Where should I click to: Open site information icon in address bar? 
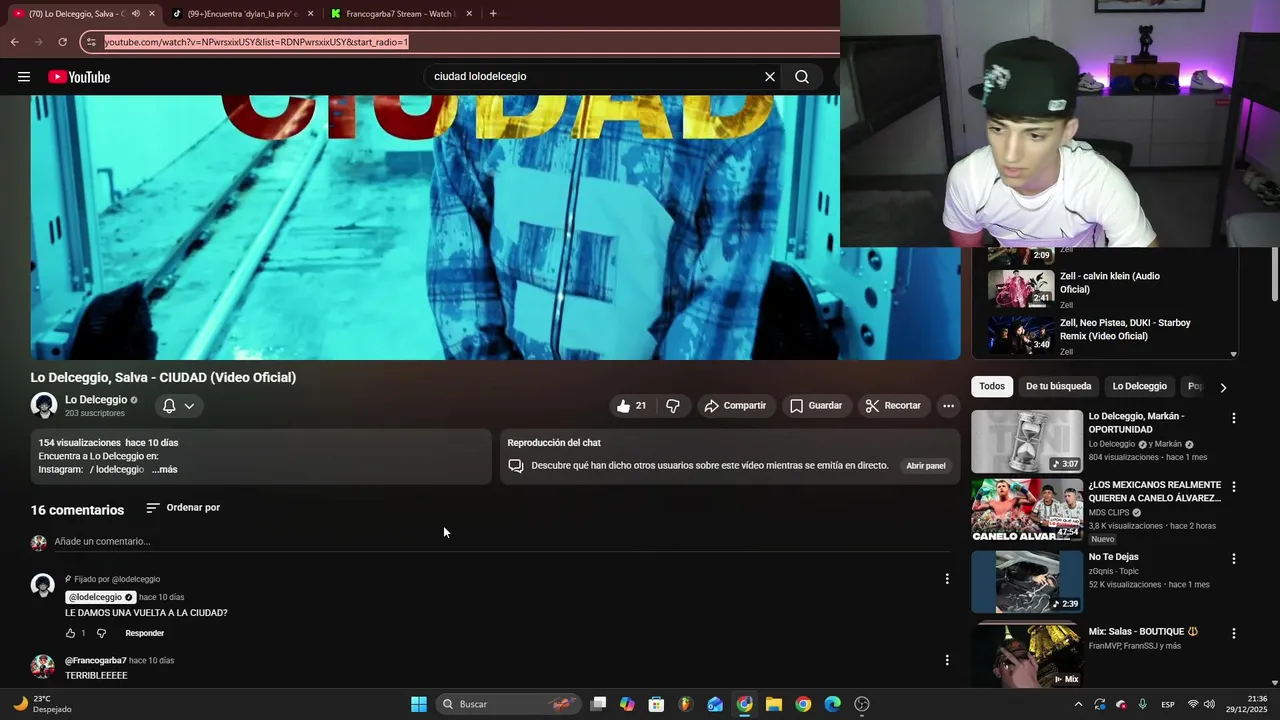point(91,42)
